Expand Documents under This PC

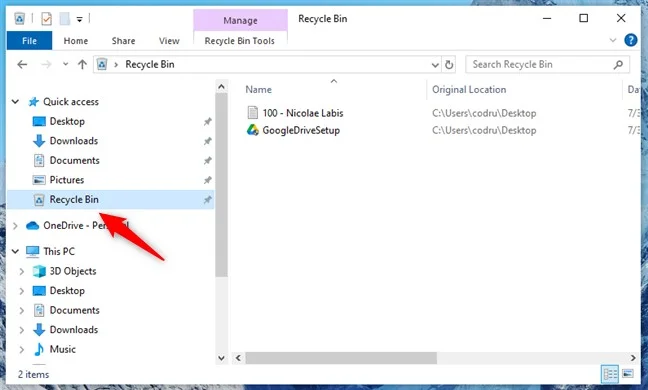21,311
